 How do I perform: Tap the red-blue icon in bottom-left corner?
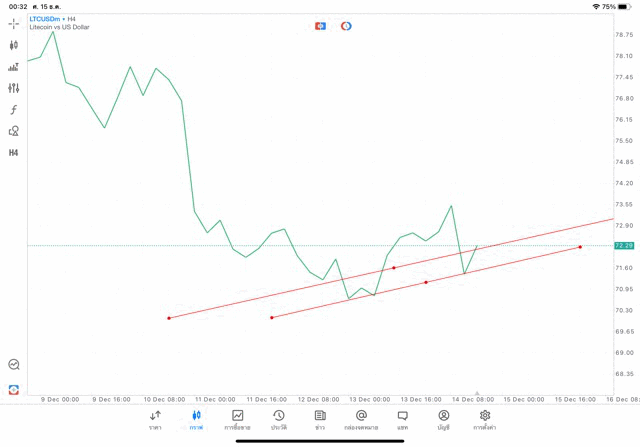pyautogui.click(x=14, y=389)
